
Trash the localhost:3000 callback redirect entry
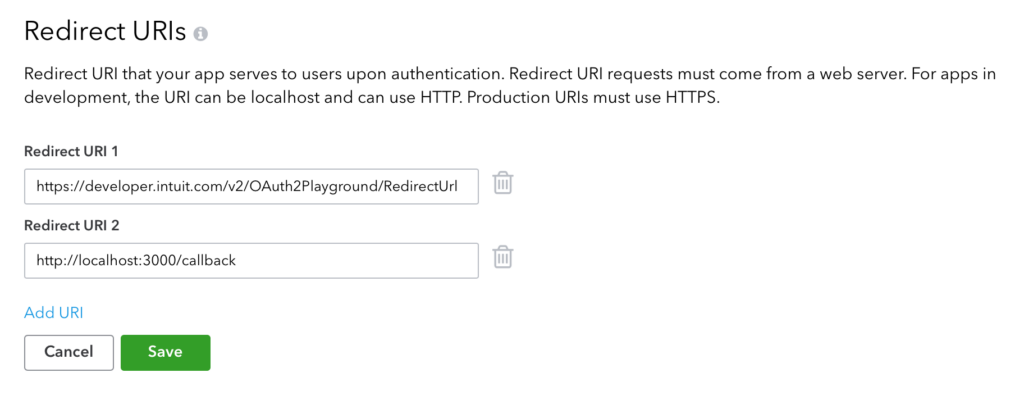coord(502,257)
